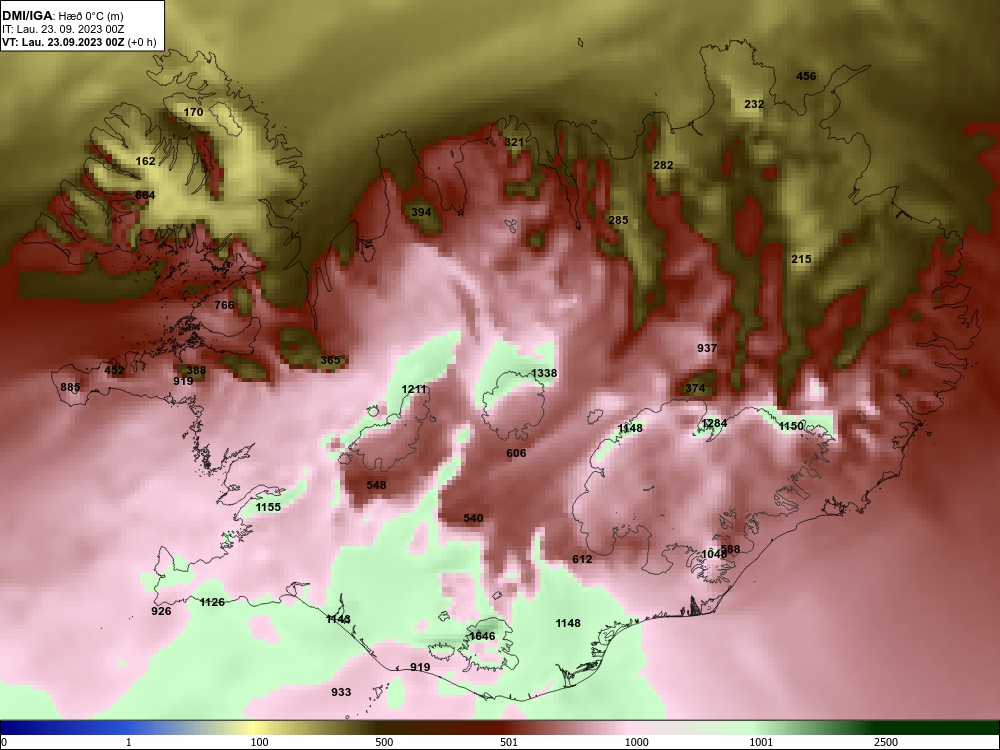The image size is (1000, 750).
Task: Click the 285 value label
Action: pyautogui.click(x=618, y=221)
